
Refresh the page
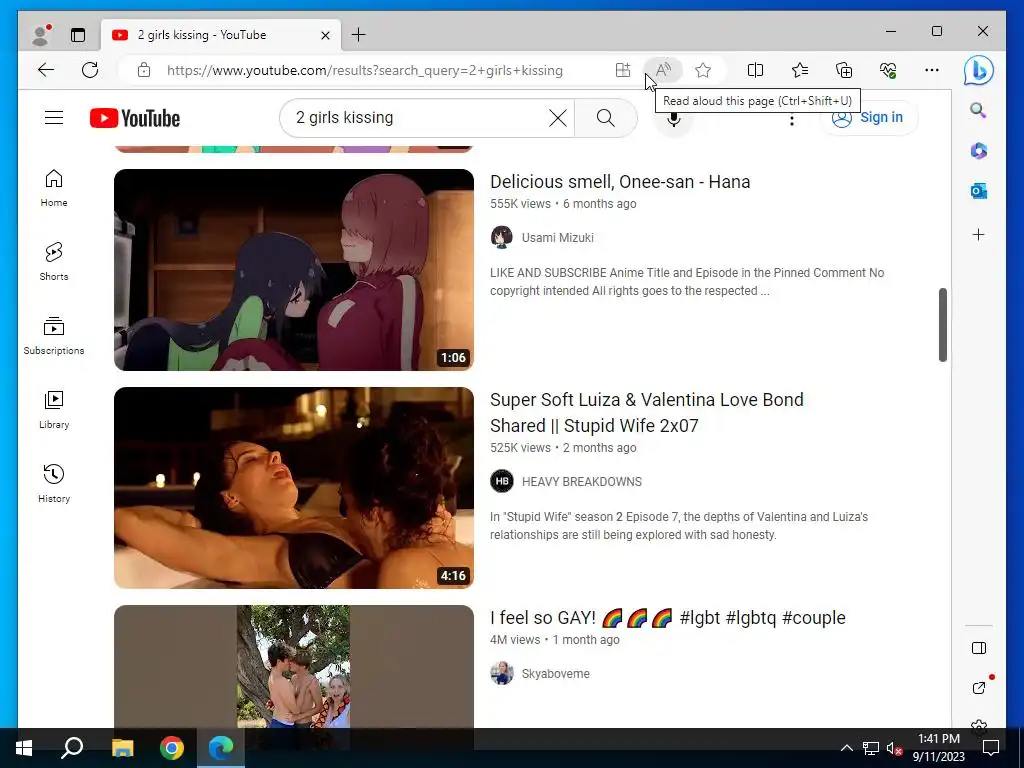[x=90, y=70]
